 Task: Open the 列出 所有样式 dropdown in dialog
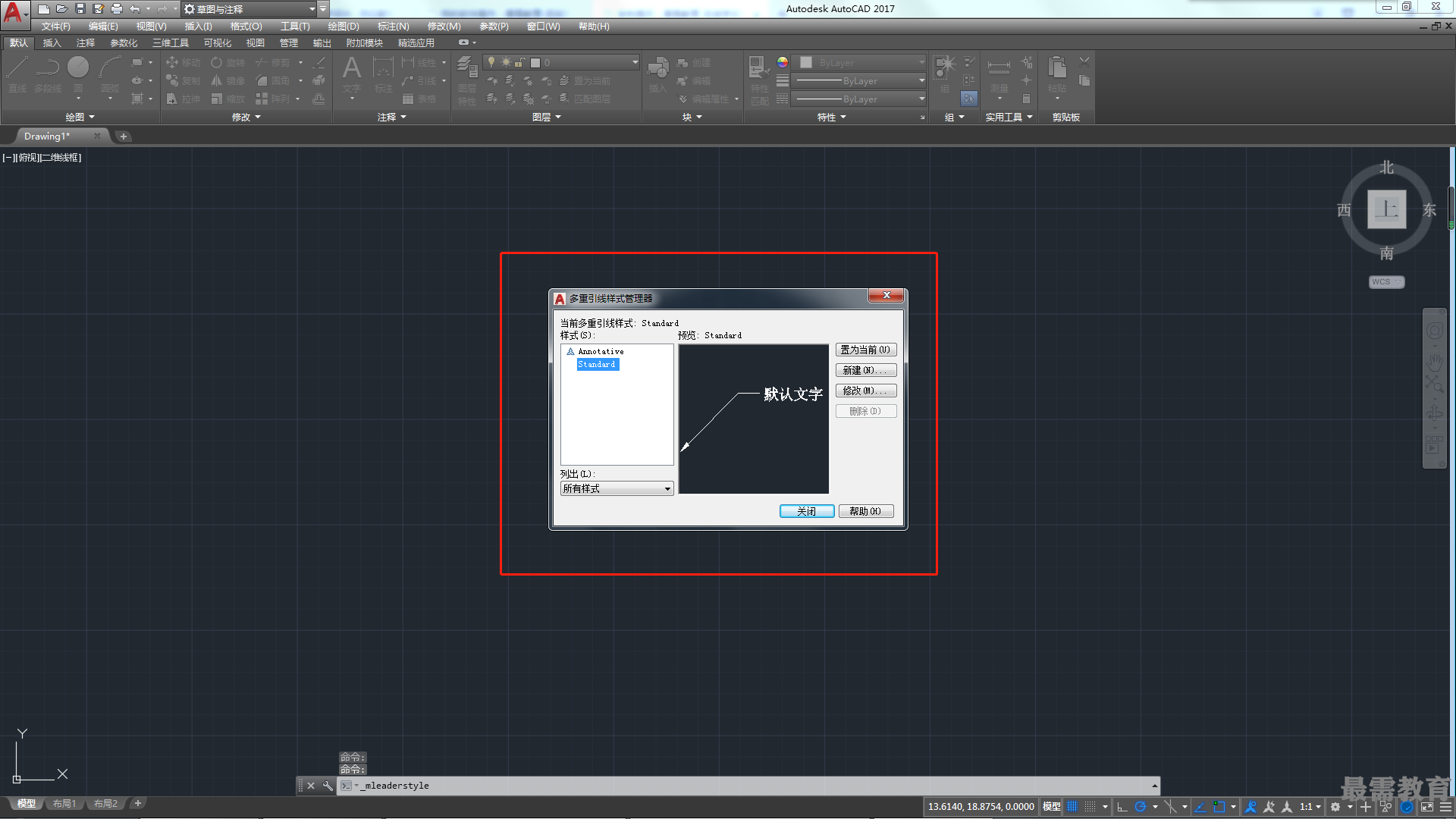click(x=617, y=488)
